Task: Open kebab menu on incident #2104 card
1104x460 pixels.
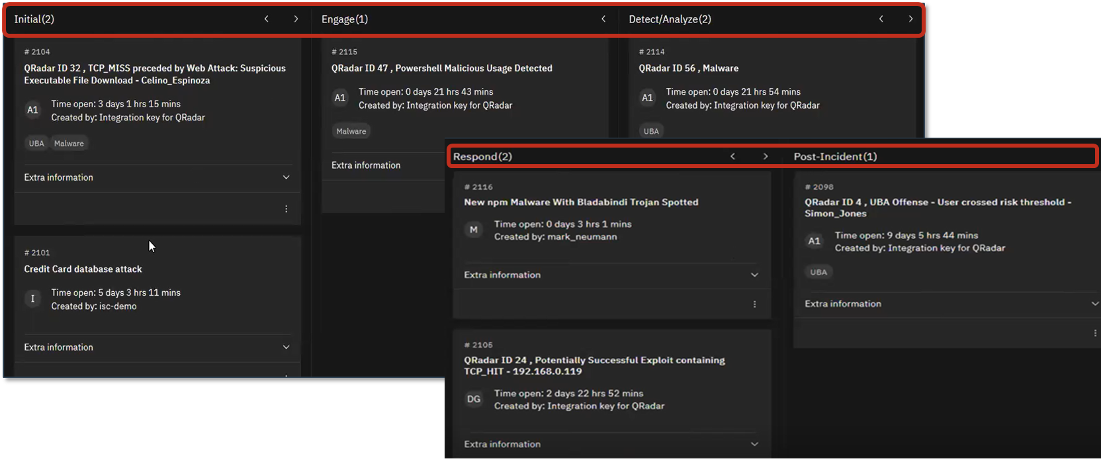Action: point(286,209)
